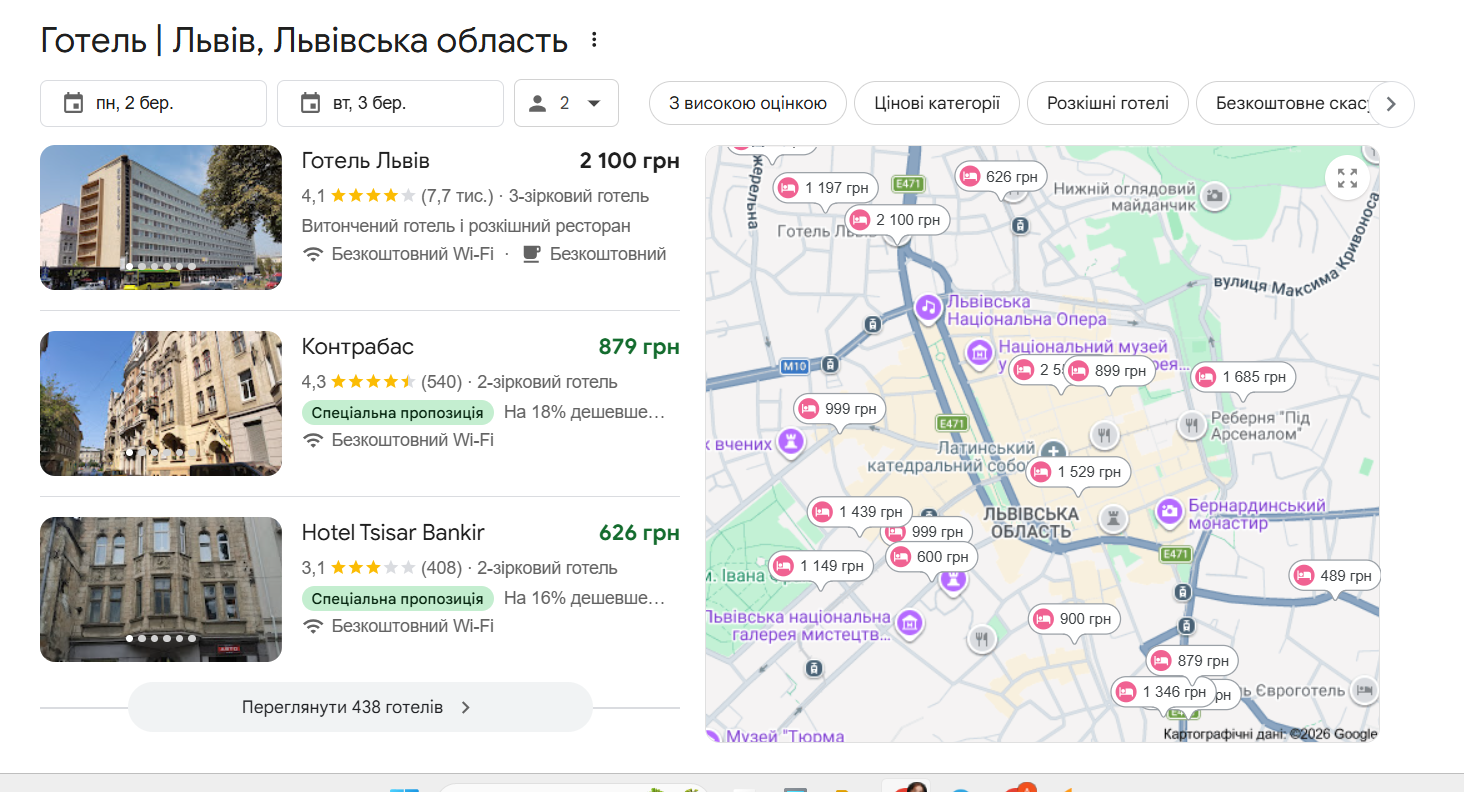Click the "На 16% дешевше" deal text
The image size is (1464, 792).
[584, 598]
